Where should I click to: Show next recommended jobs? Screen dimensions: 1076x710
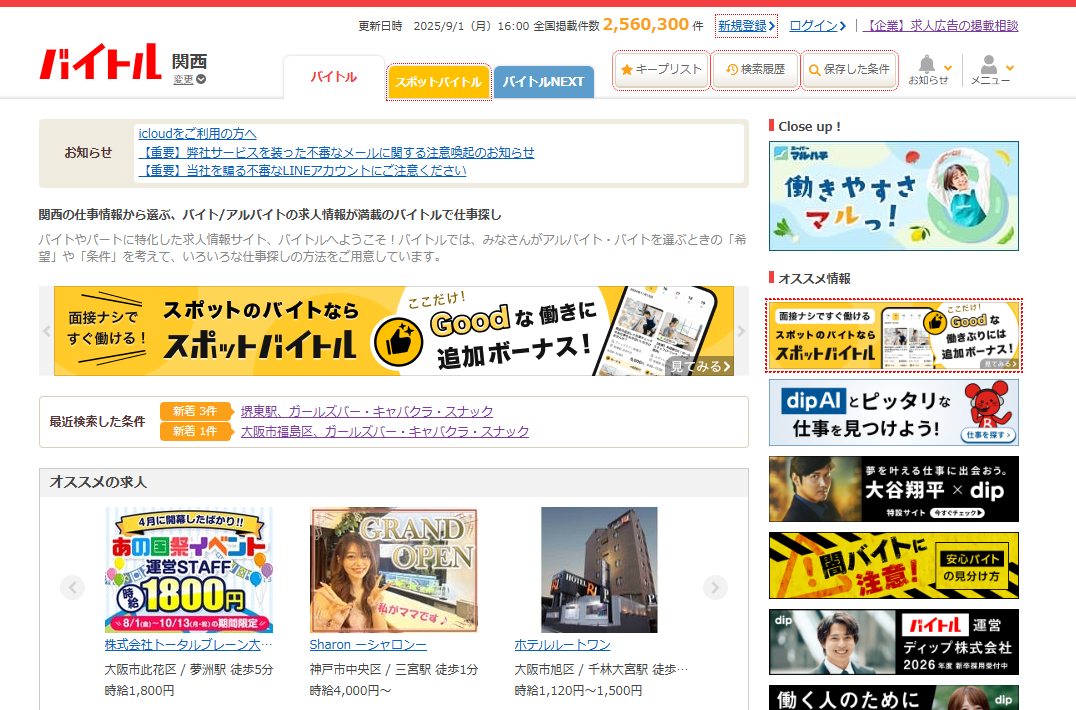pyautogui.click(x=715, y=587)
